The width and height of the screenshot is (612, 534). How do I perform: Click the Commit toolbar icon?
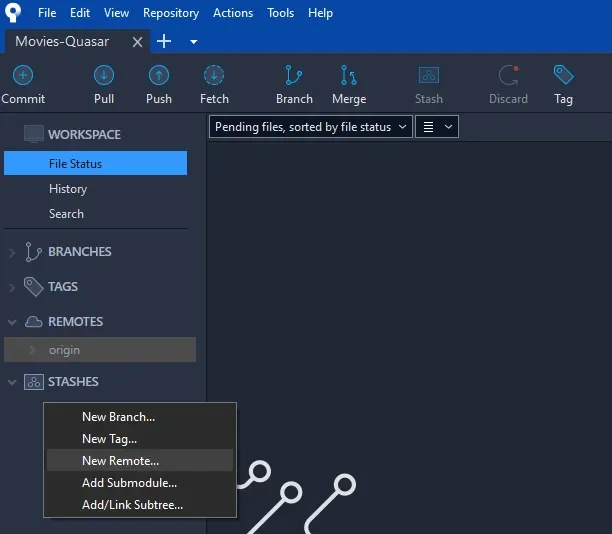point(23,75)
